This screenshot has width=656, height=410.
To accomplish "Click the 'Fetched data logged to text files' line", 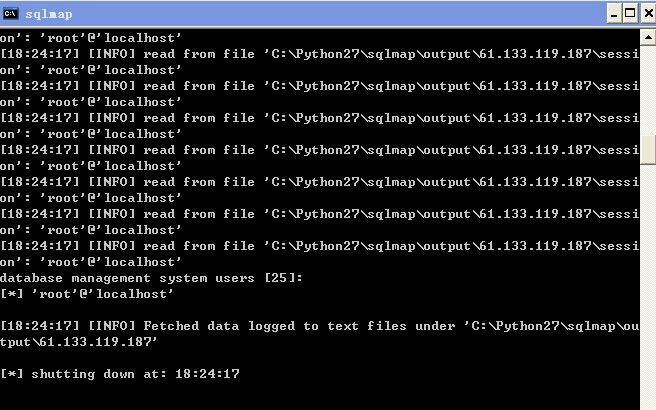I will click(319, 326).
